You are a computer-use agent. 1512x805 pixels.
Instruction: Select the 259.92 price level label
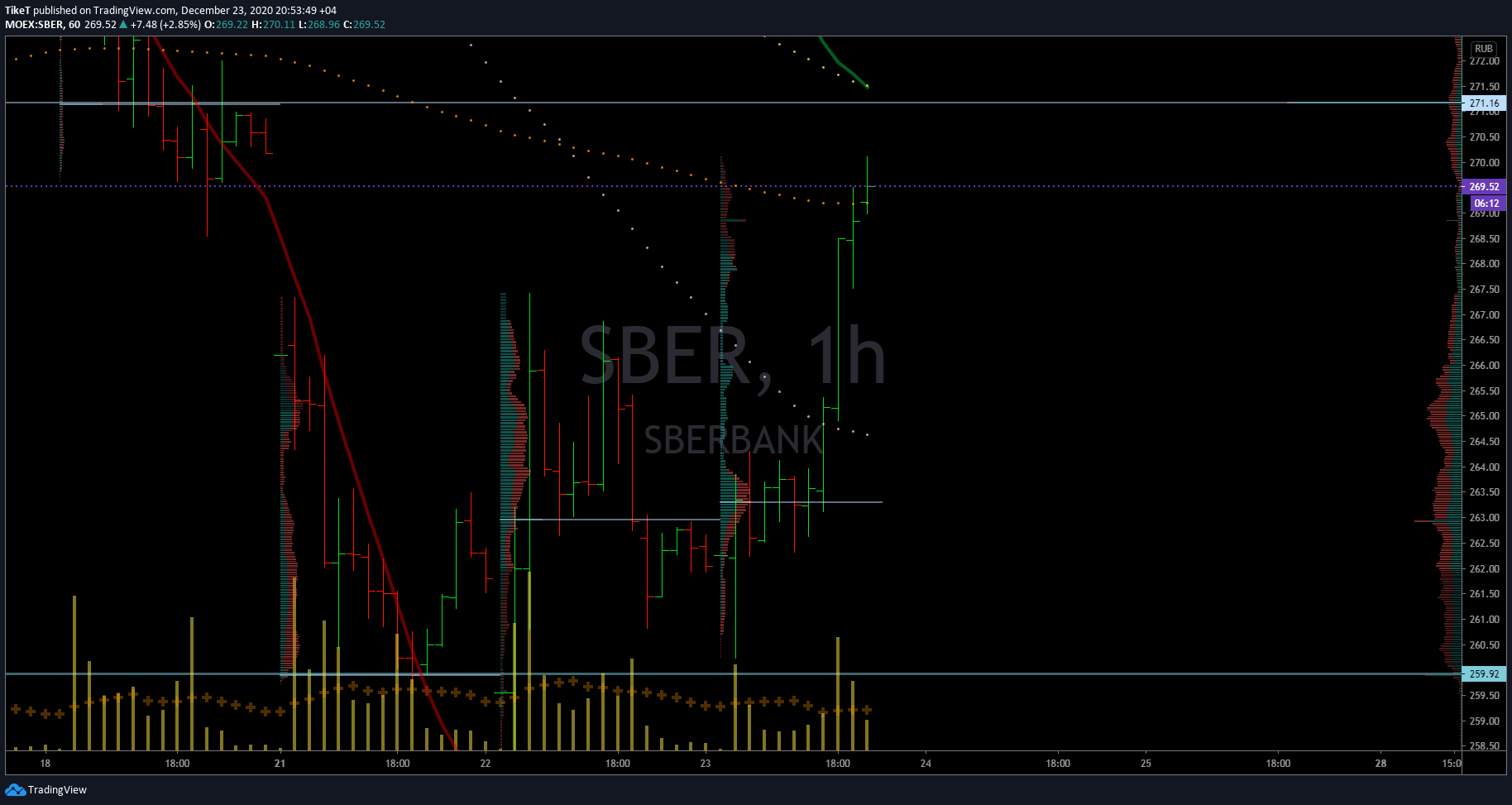[x=1484, y=674]
